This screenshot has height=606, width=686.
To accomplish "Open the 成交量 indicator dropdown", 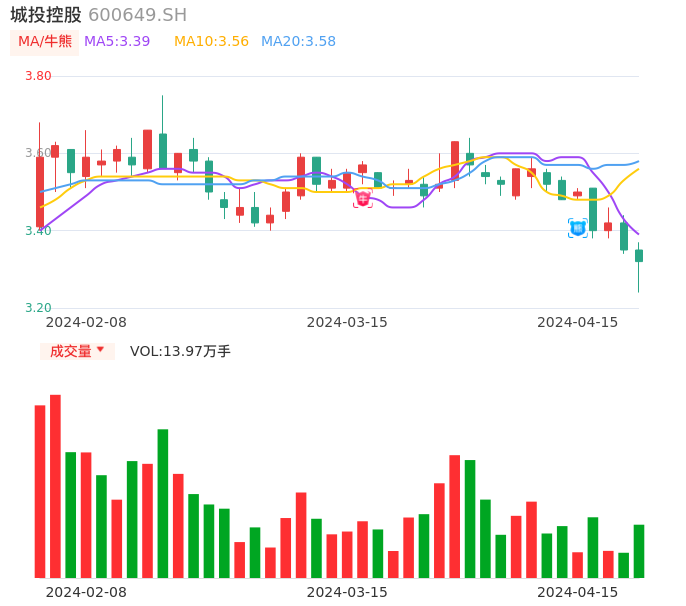I will pos(71,351).
